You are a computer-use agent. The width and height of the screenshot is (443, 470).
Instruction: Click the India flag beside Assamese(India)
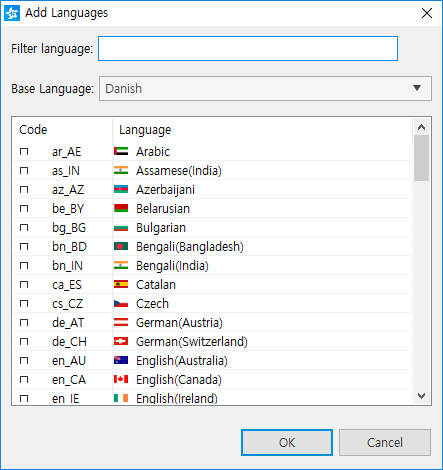coord(121,170)
